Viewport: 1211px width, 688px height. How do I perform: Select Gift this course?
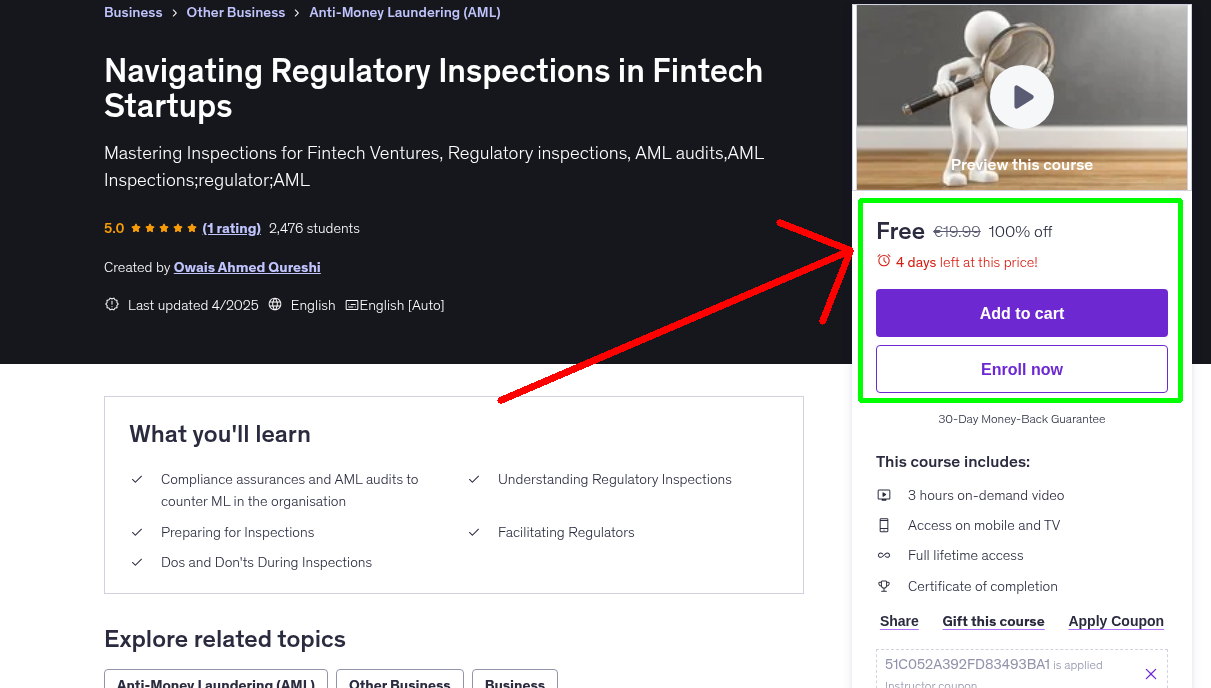[993, 621]
